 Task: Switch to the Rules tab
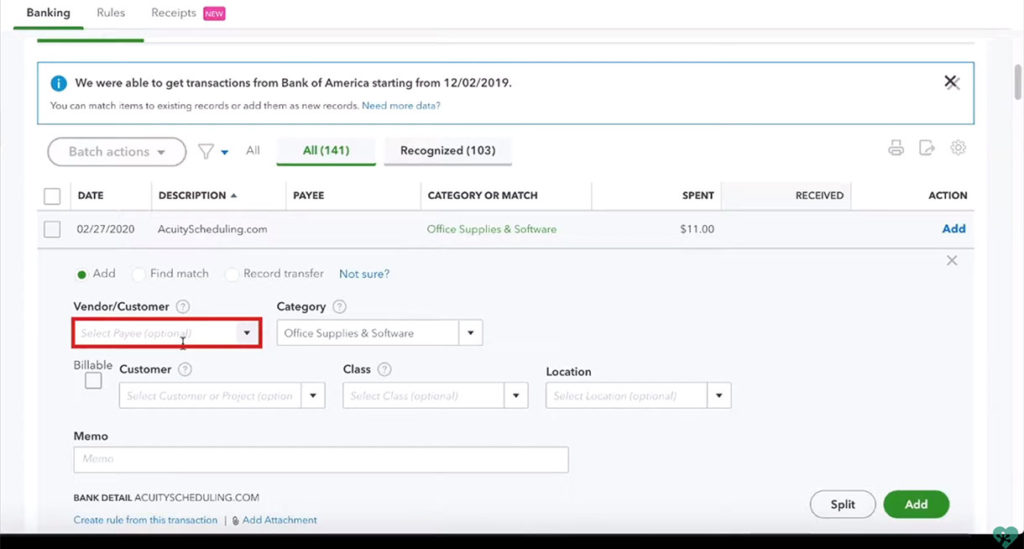coord(111,13)
